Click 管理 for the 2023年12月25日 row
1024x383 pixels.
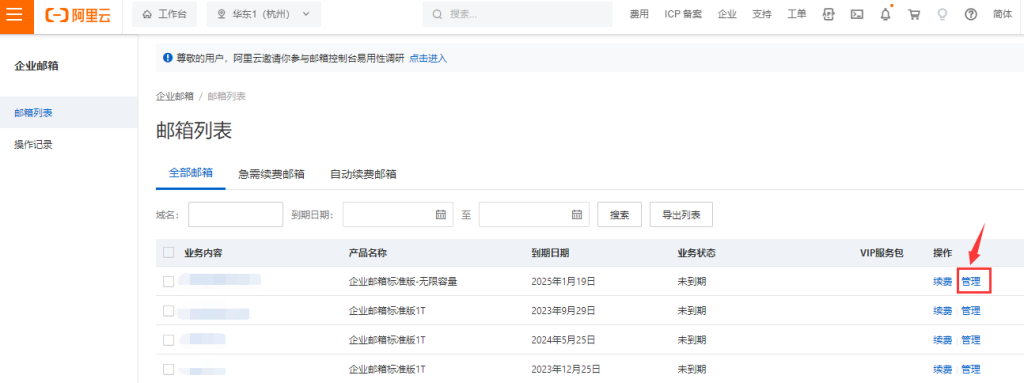point(970,369)
